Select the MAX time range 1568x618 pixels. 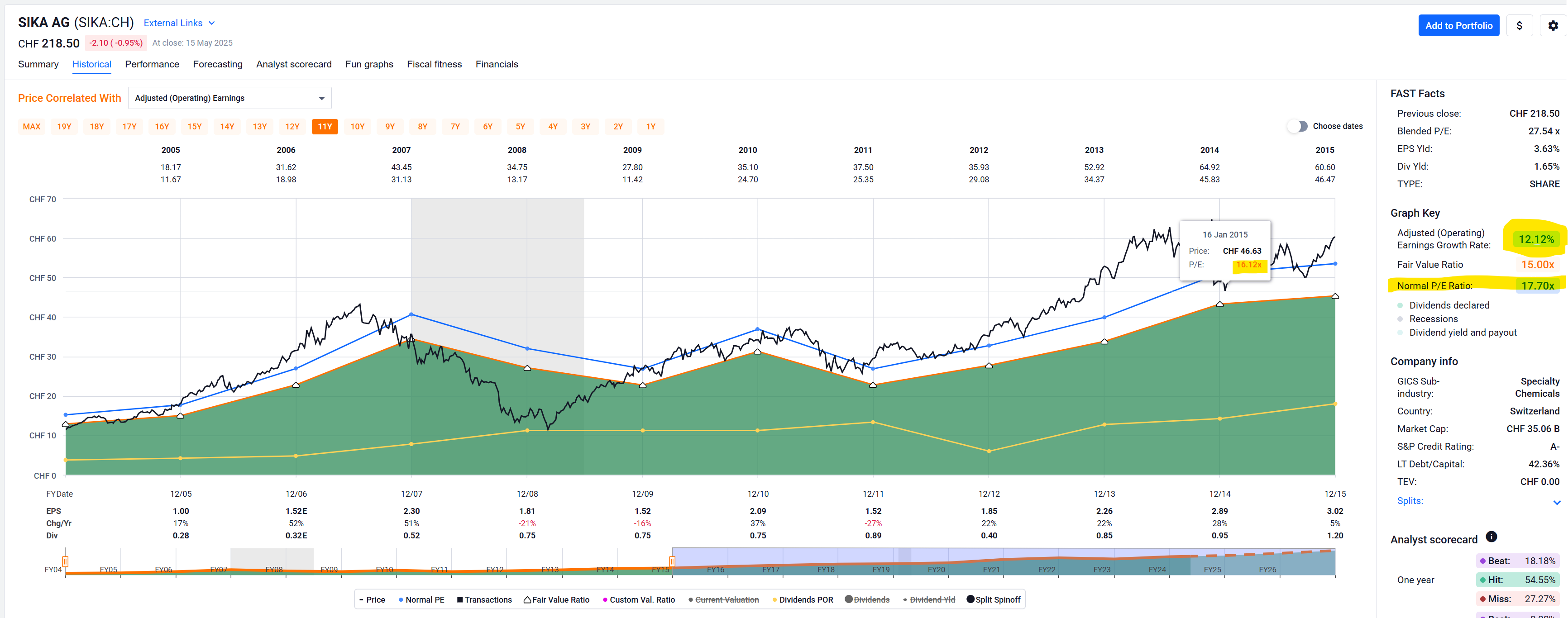coord(32,127)
